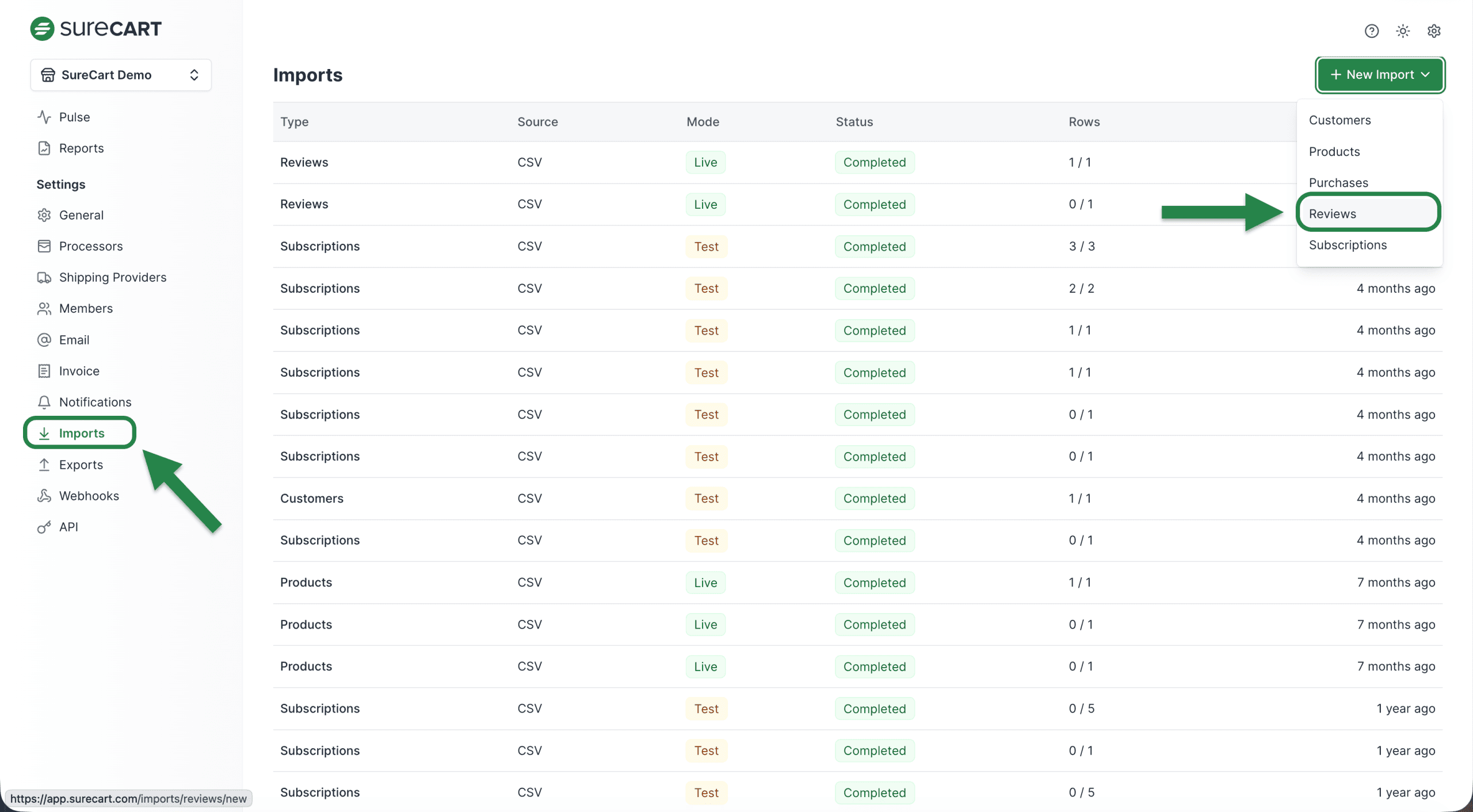
Task: Open Members settings page
Action: 86,309
